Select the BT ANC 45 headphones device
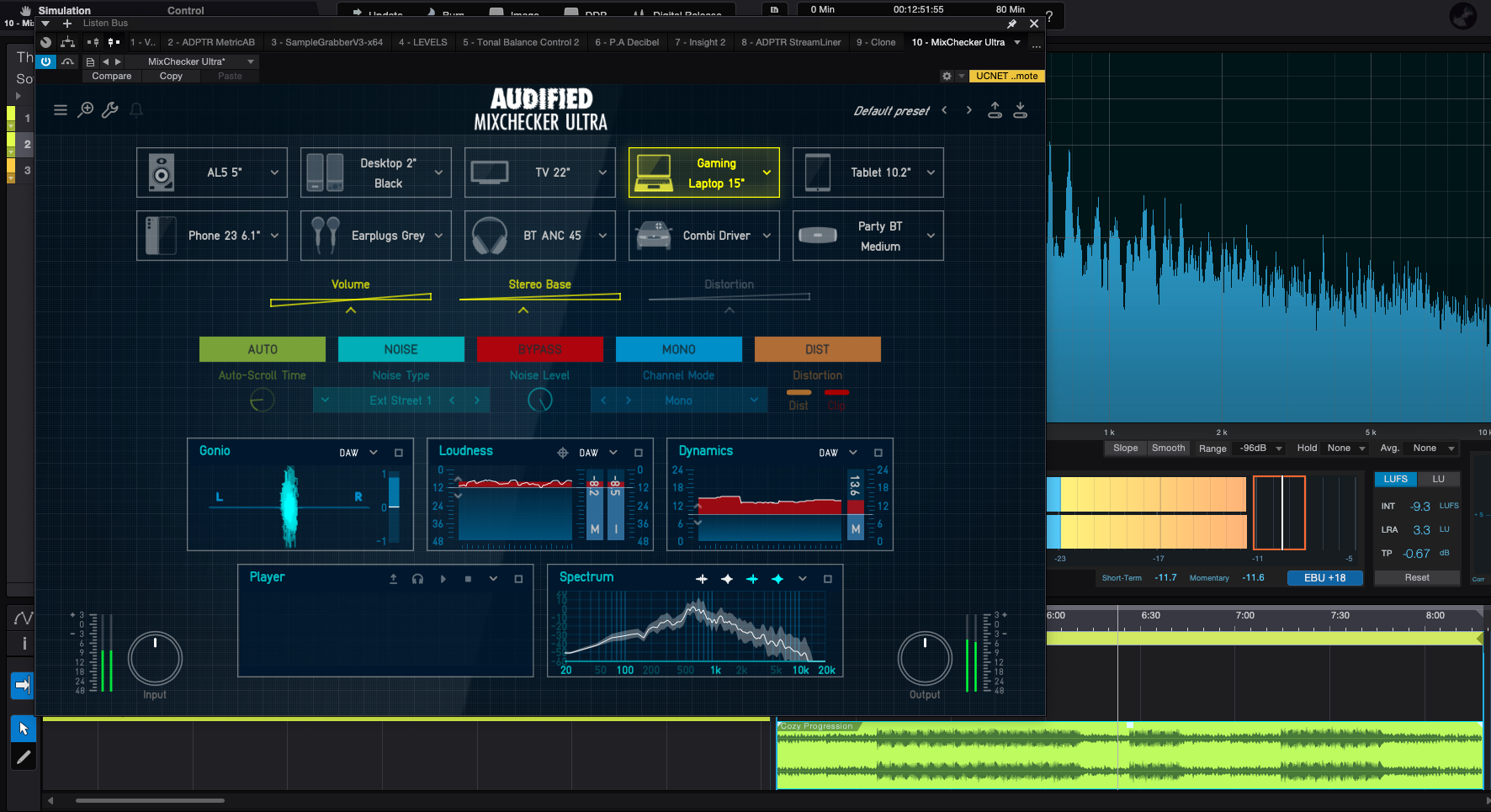The image size is (1491, 812). (x=540, y=236)
